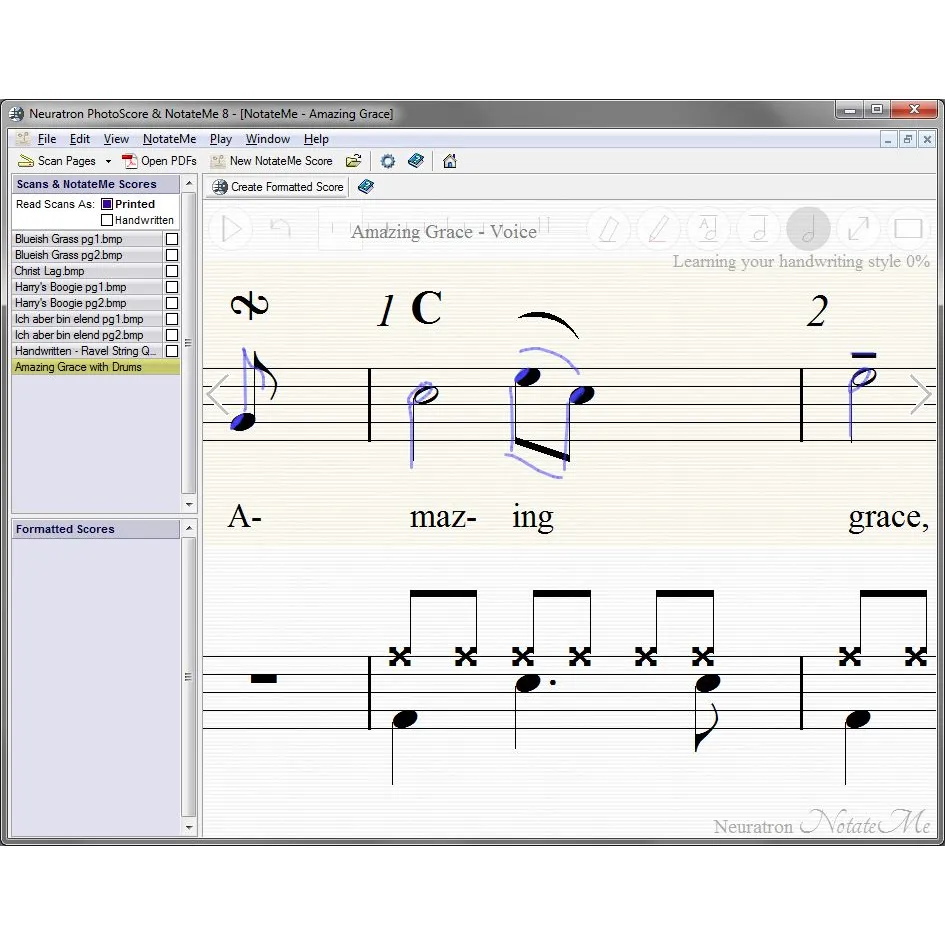Image resolution: width=945 pixels, height=945 pixels.
Task: Select Ich aber bin elend pg1.bmp
Action: click(x=87, y=319)
